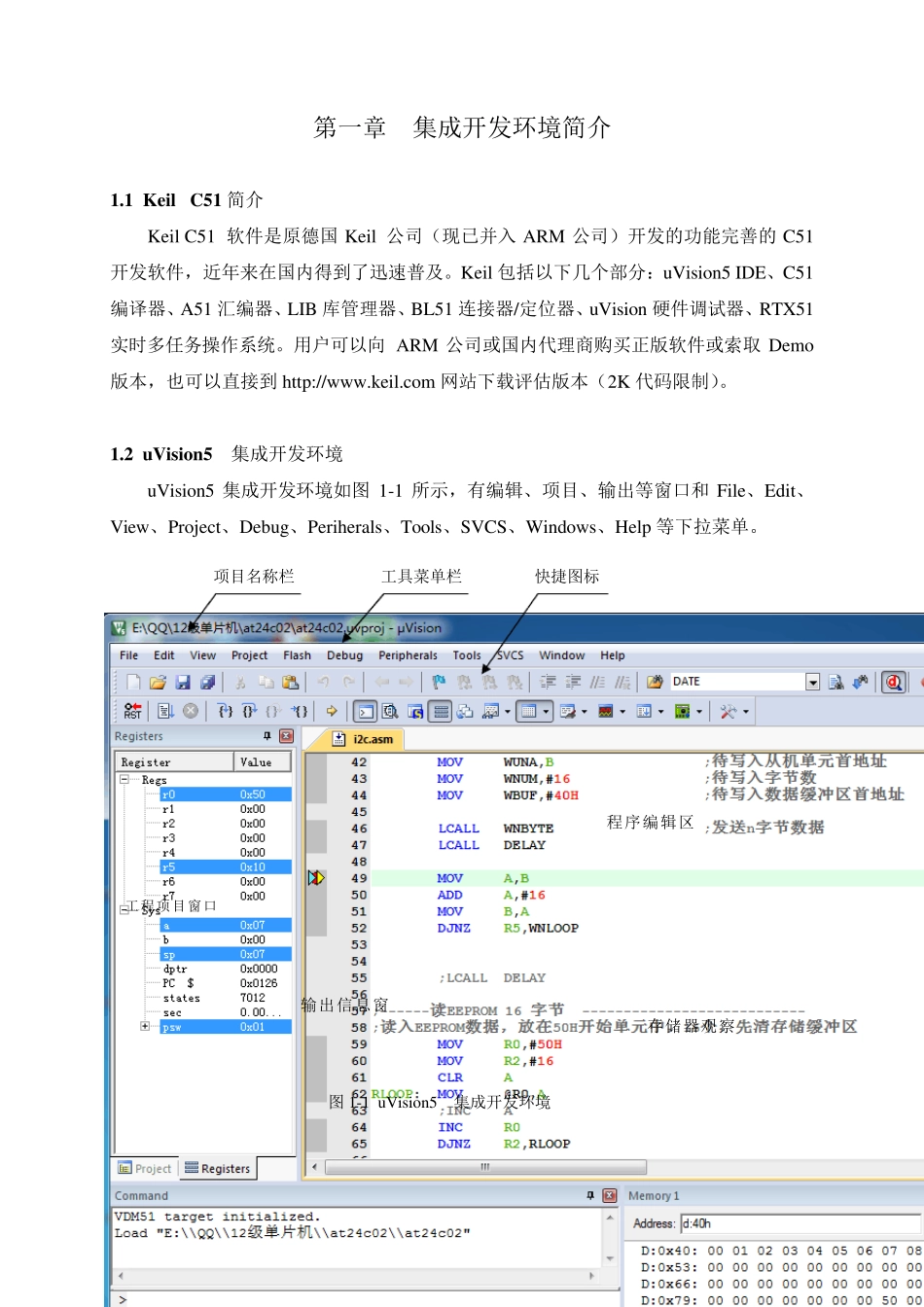
Task: Click the Save All icon
Action: [x=207, y=682]
